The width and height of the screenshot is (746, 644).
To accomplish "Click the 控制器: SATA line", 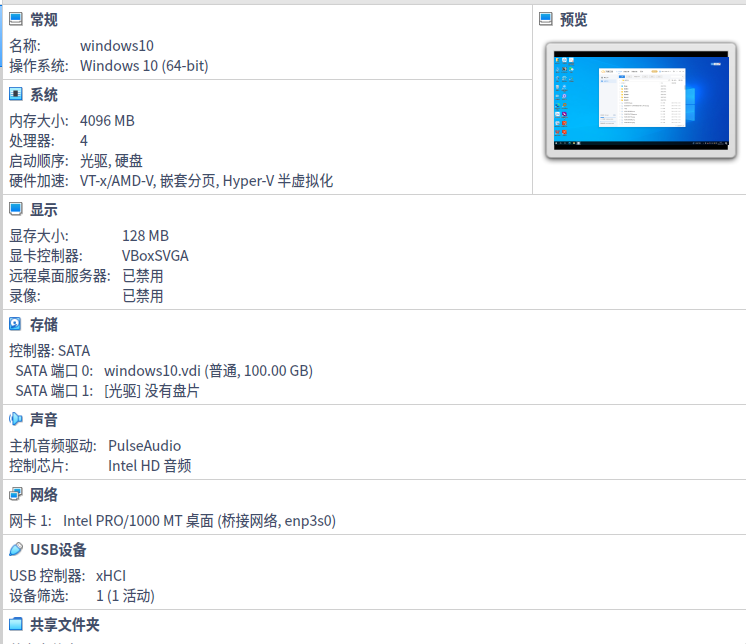I will (49, 351).
